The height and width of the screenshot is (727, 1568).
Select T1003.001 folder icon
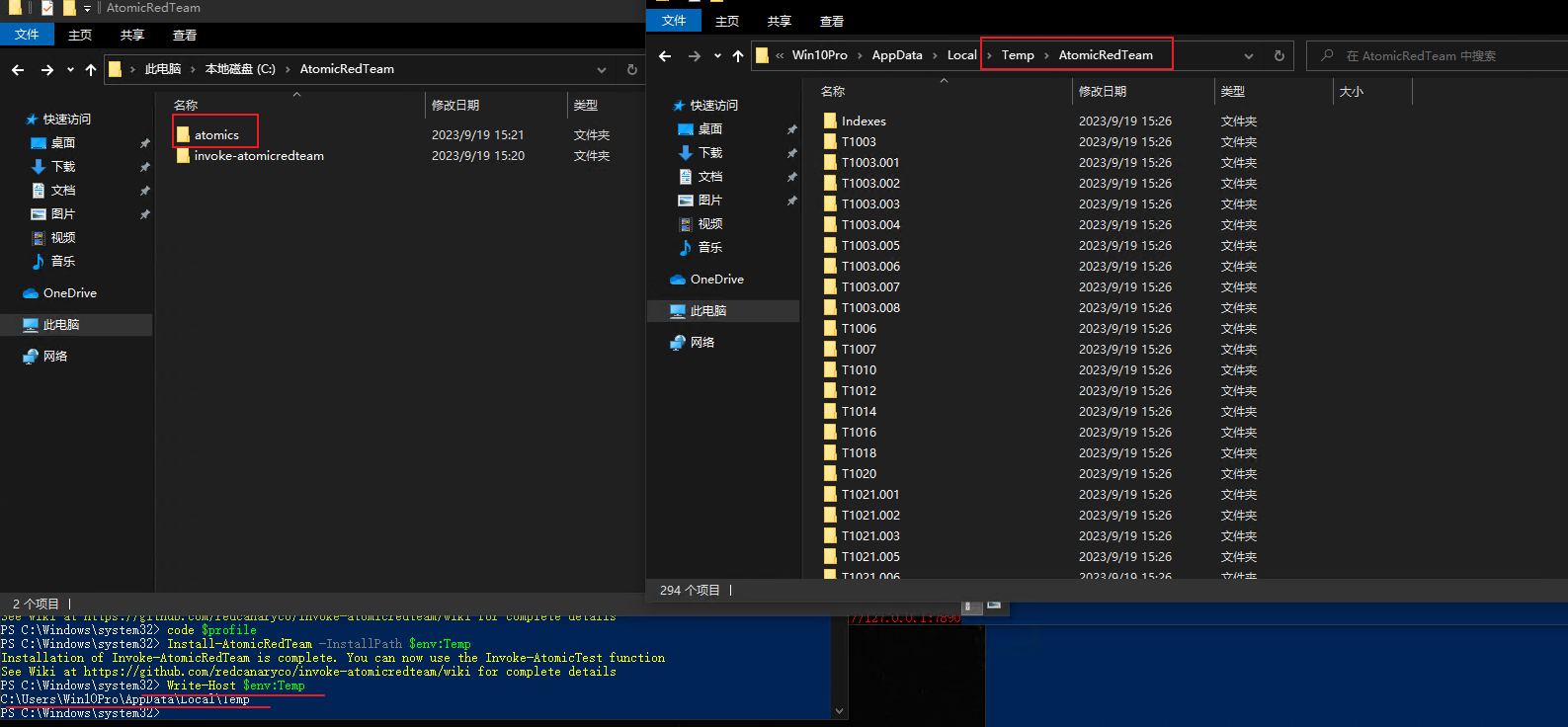831,163
